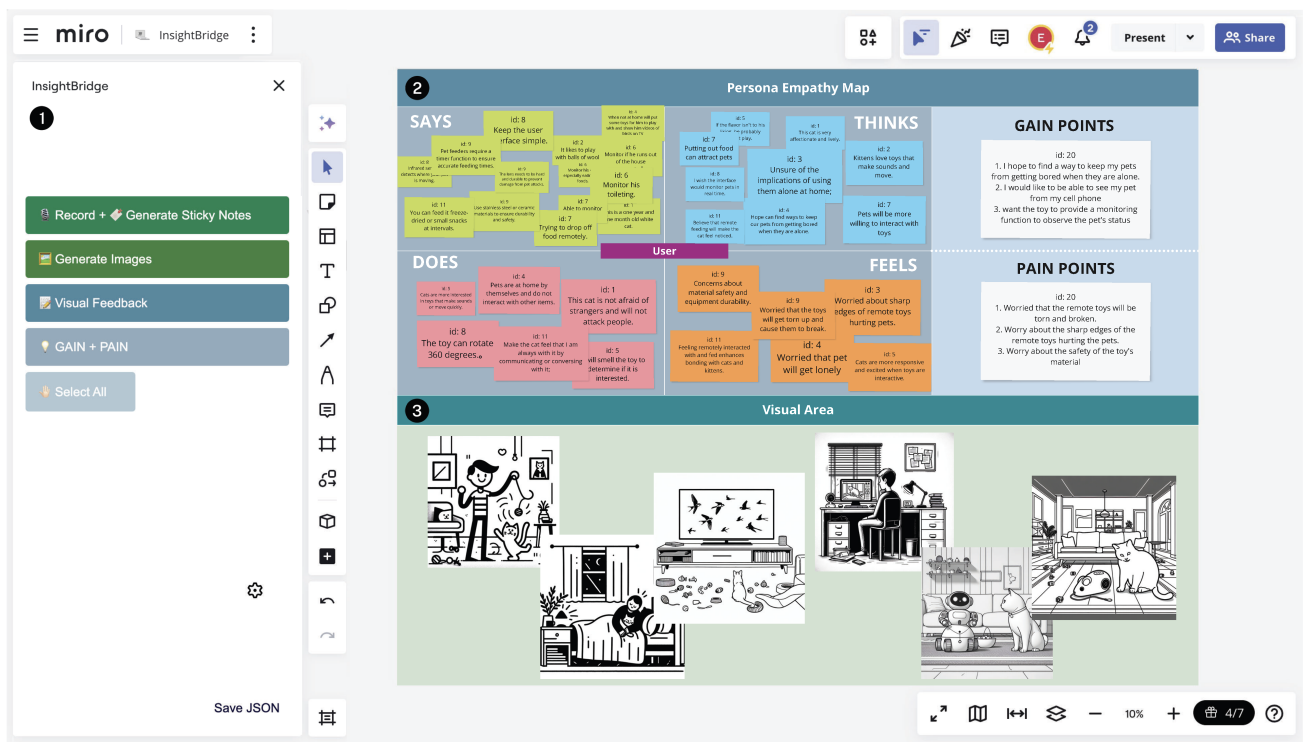Choose the shapes tool
1312x754 pixels.
point(327,306)
